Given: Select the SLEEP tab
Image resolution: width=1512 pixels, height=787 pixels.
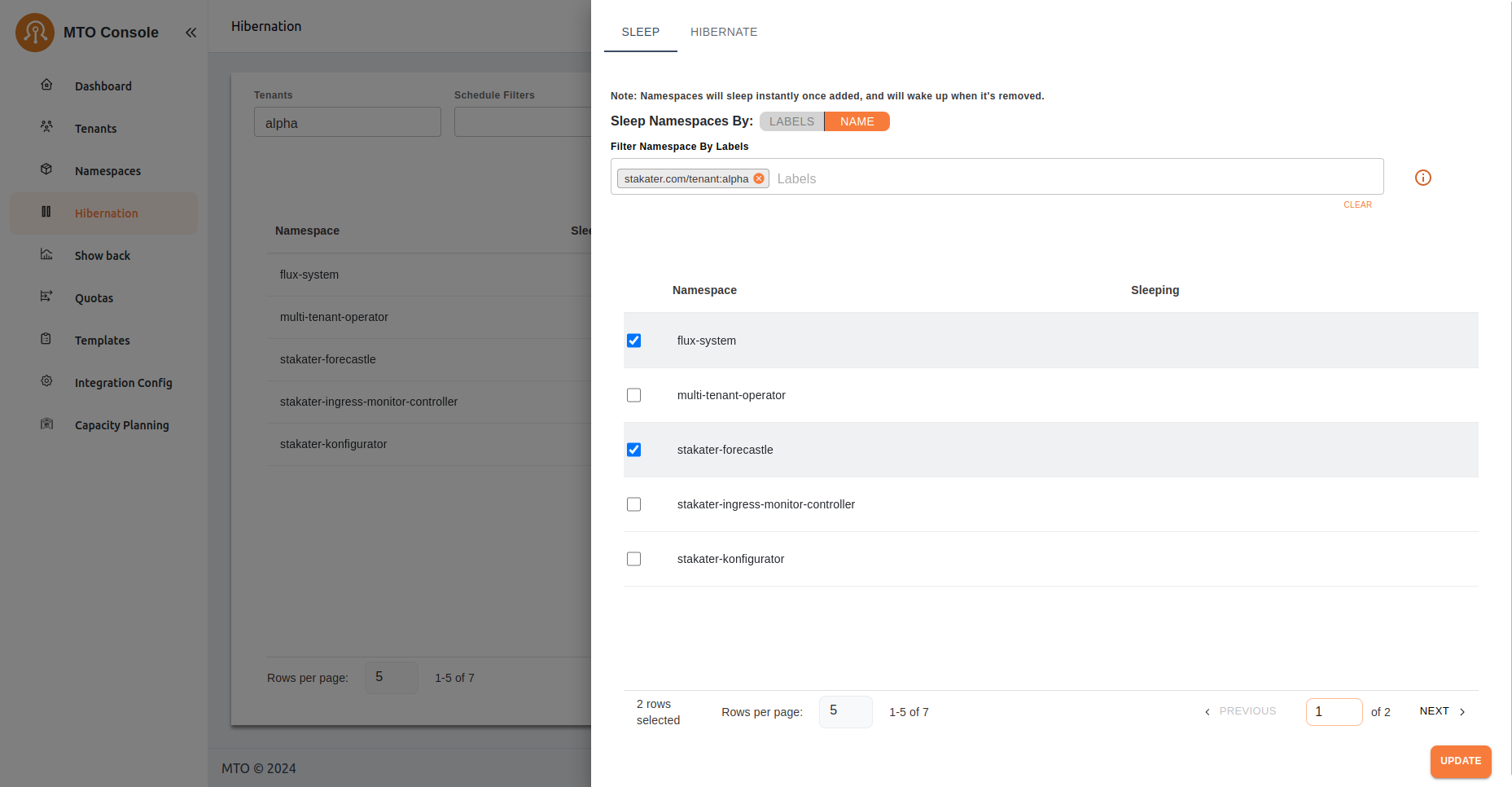Looking at the screenshot, I should point(640,32).
